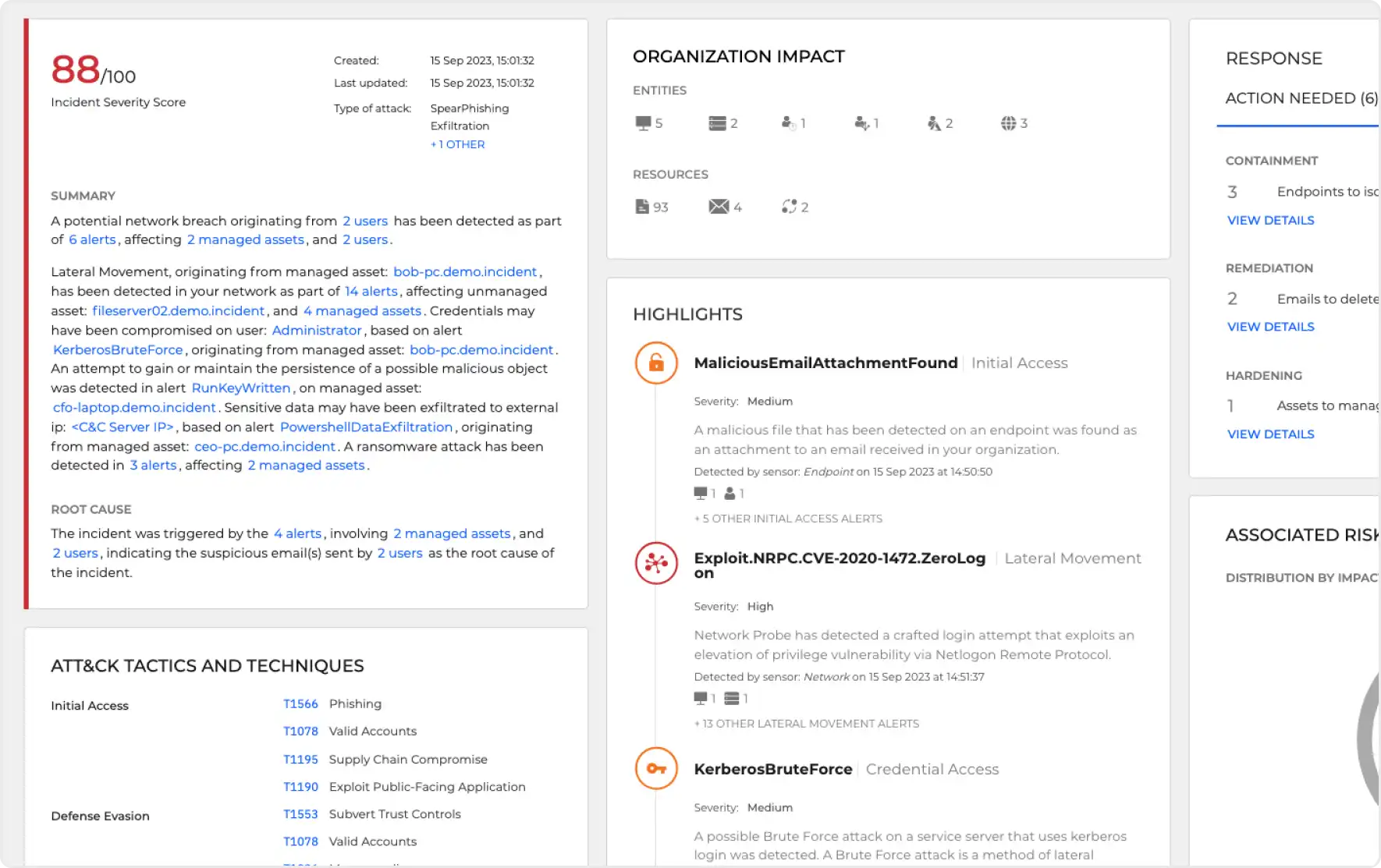Click the KerberosBruteForce key icon
Image resolution: width=1381 pixels, height=868 pixels.
(x=656, y=769)
